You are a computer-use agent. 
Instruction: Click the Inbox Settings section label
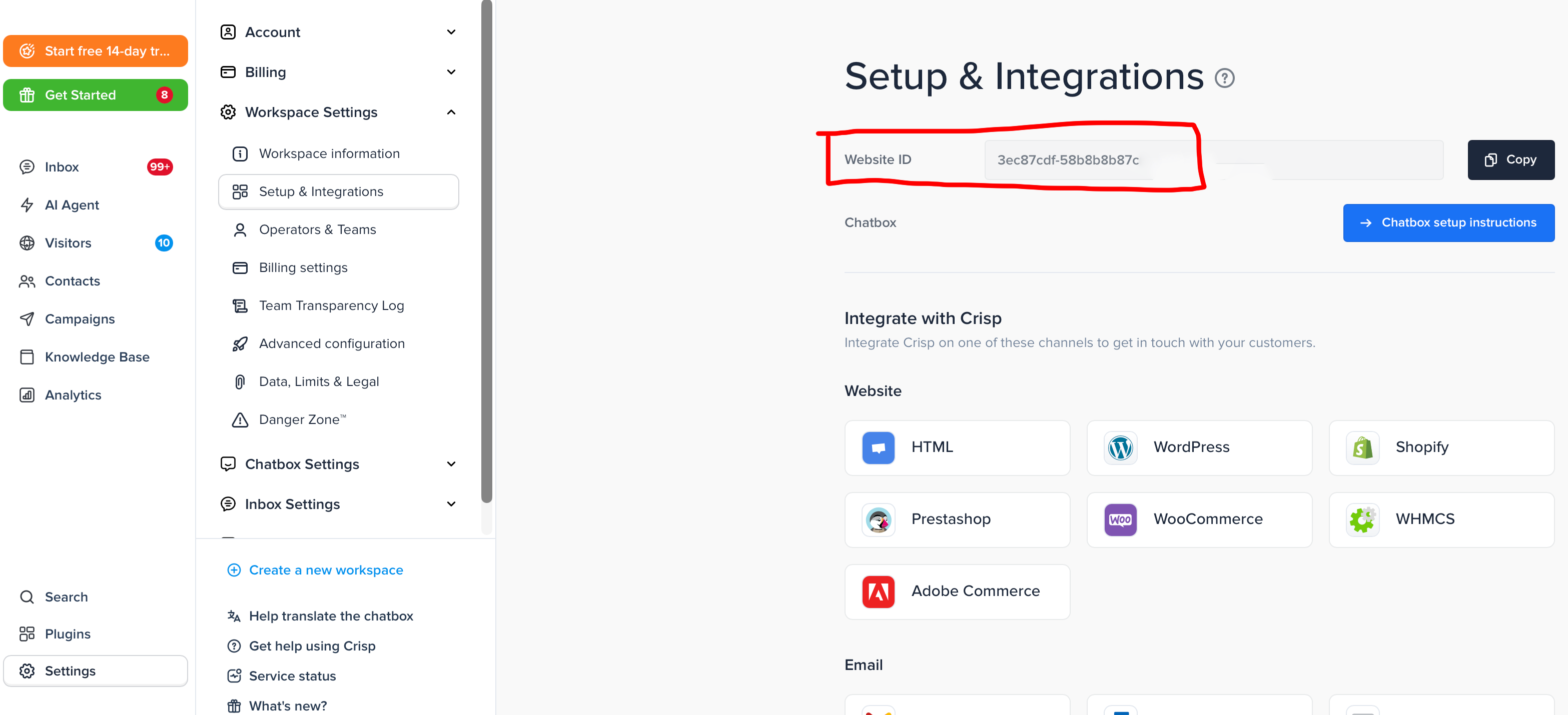(292, 504)
